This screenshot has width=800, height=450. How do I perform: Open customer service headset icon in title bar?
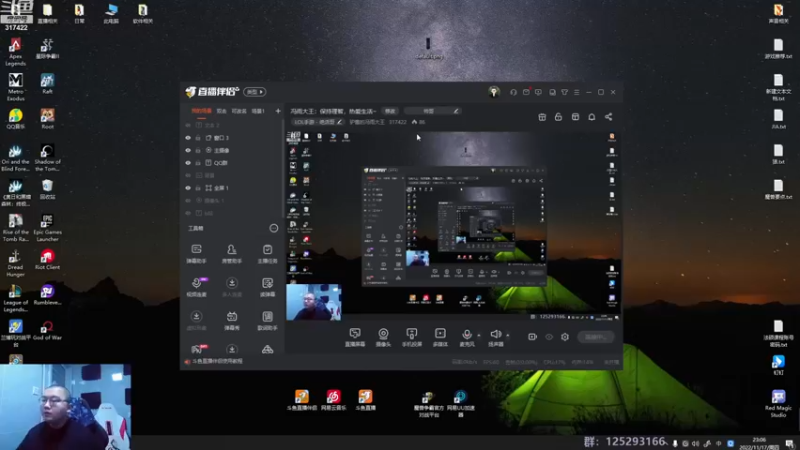pyautogui.click(x=513, y=92)
